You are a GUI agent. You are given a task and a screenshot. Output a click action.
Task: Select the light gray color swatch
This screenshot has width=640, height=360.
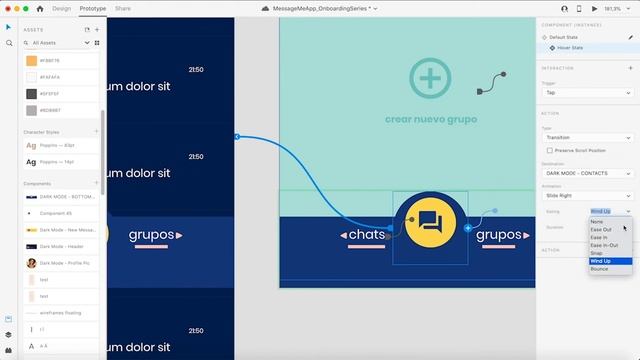[x=31, y=110]
